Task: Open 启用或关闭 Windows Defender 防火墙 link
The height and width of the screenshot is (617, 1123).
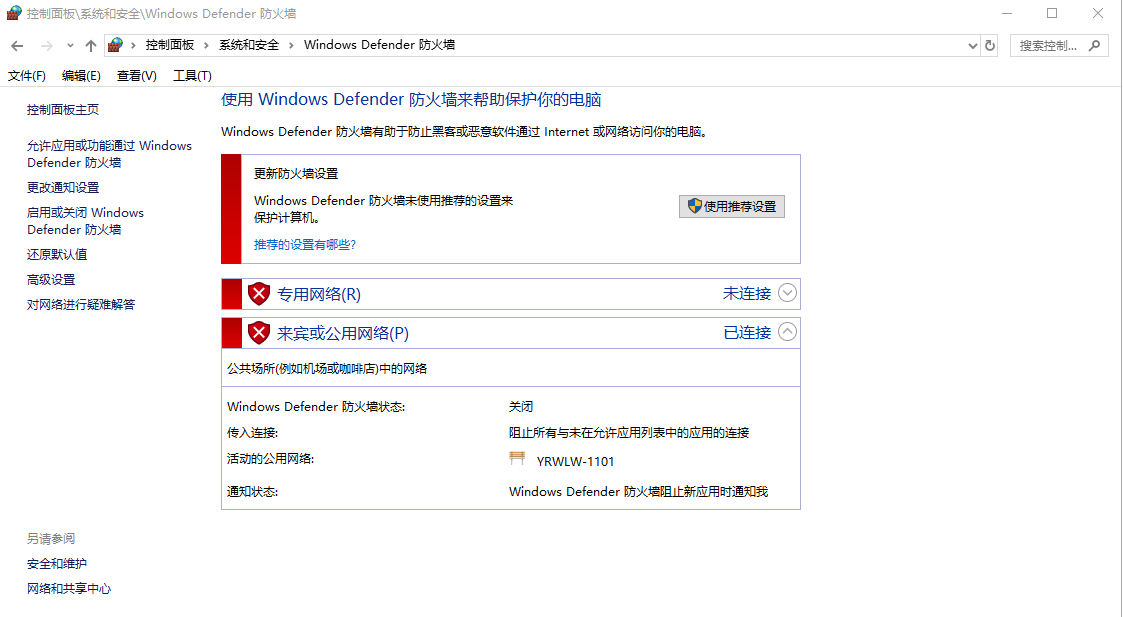Action: pos(85,221)
